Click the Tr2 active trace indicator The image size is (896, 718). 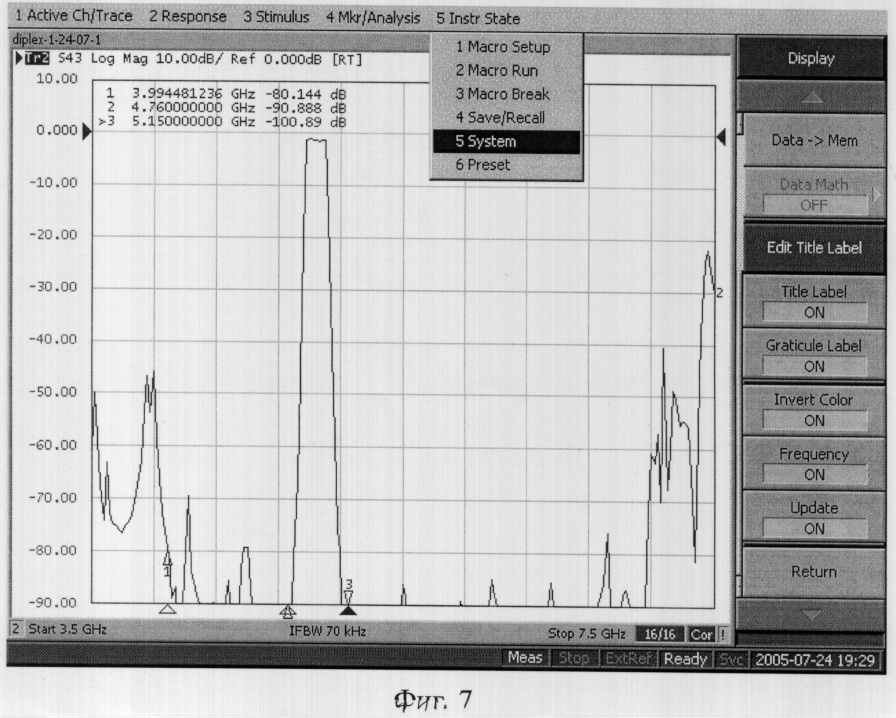tap(36, 59)
